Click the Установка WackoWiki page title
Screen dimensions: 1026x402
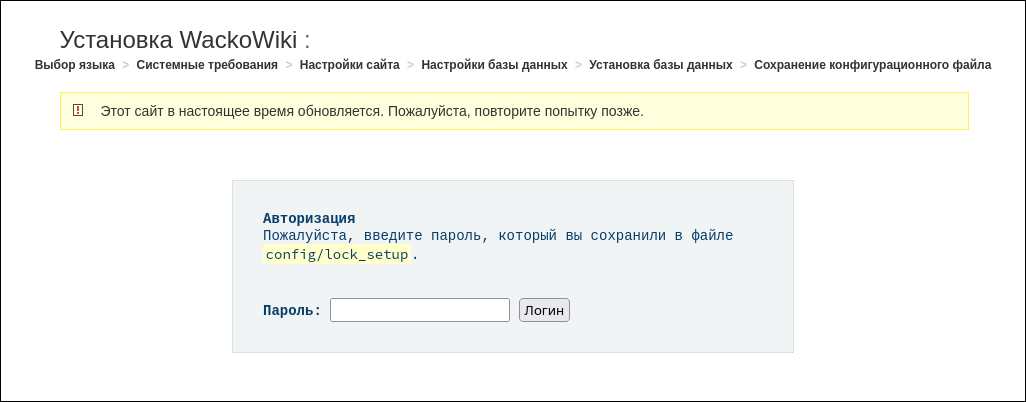[x=185, y=39]
